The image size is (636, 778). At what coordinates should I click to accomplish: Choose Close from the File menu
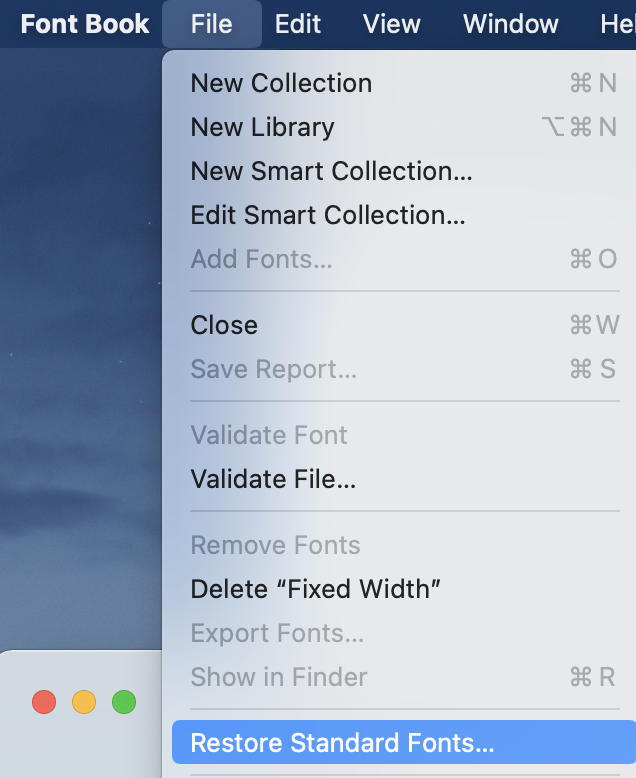(x=224, y=325)
